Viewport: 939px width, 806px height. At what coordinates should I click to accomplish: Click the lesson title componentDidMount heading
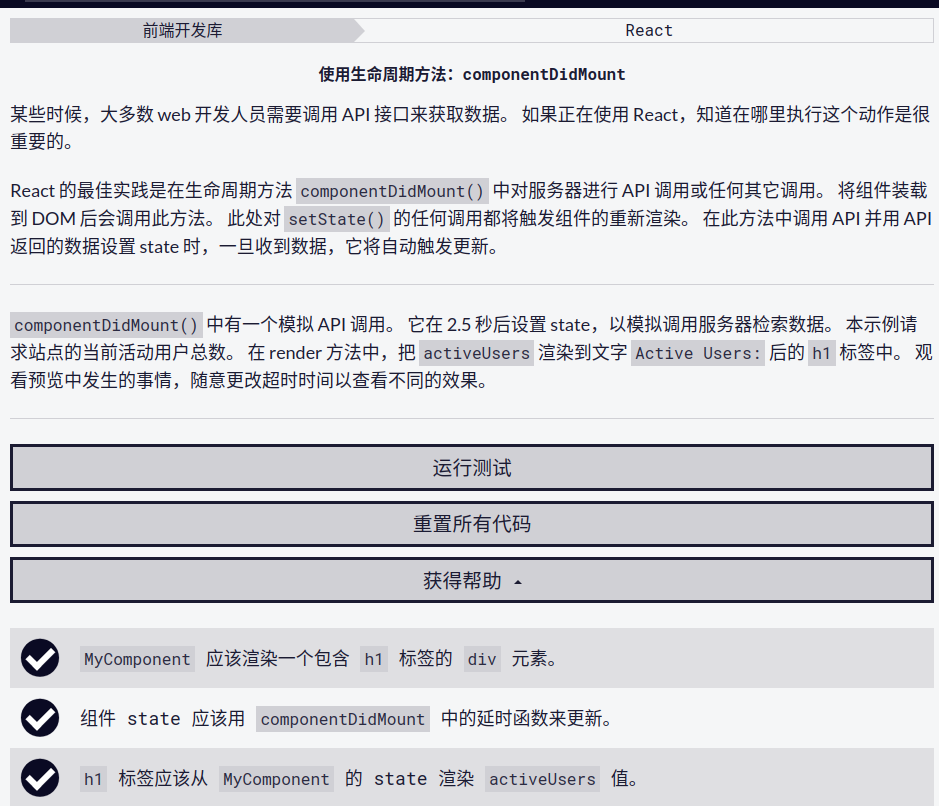tap(469, 73)
